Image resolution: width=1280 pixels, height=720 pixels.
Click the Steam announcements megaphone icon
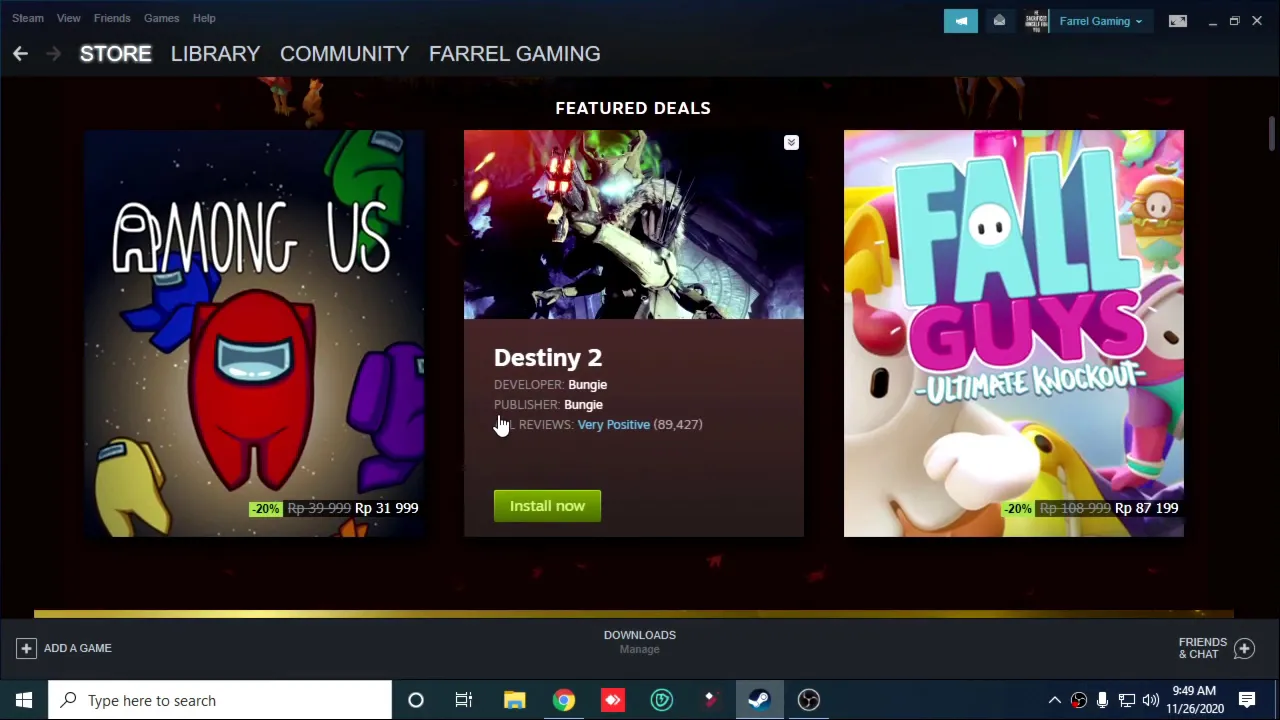tap(961, 21)
